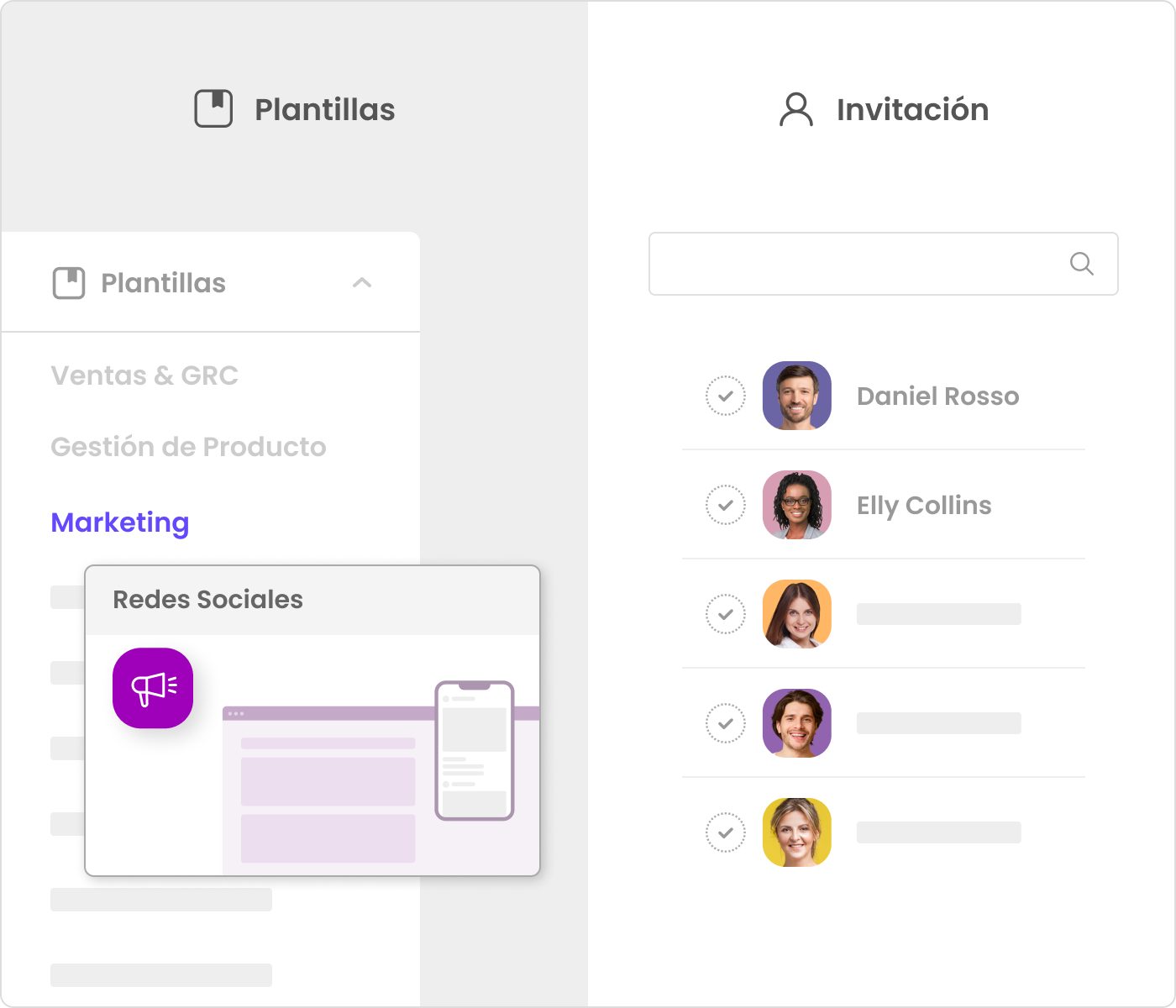Click the search magnifier icon
Image resolution: width=1176 pixels, height=1008 pixels.
(1081, 264)
